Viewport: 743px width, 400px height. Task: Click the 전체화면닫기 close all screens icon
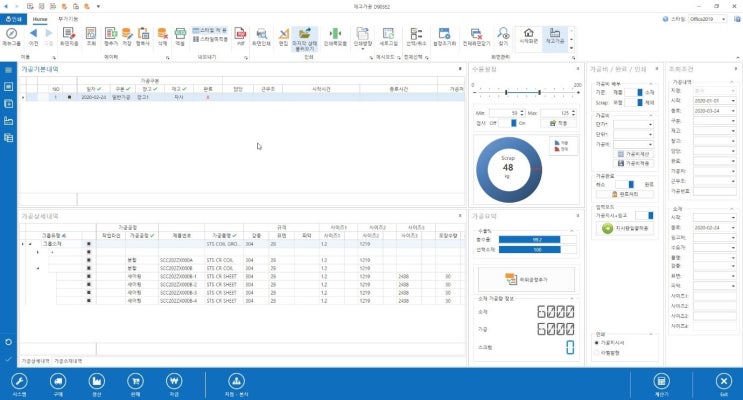(476, 36)
